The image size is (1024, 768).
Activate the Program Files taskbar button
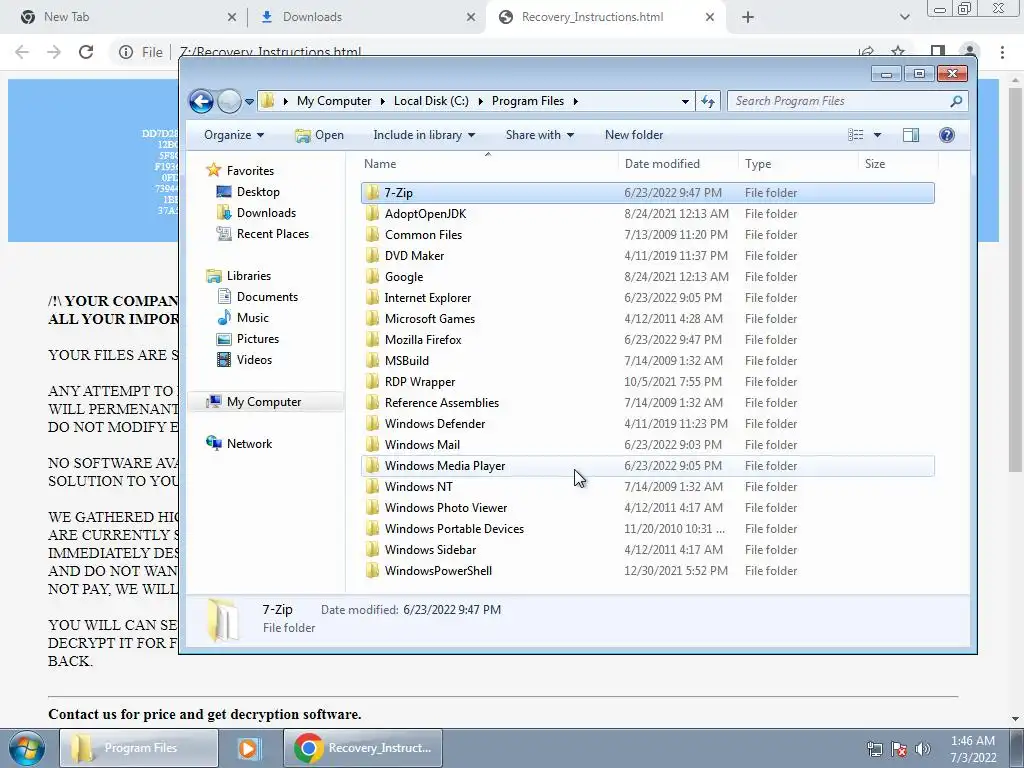[138, 748]
